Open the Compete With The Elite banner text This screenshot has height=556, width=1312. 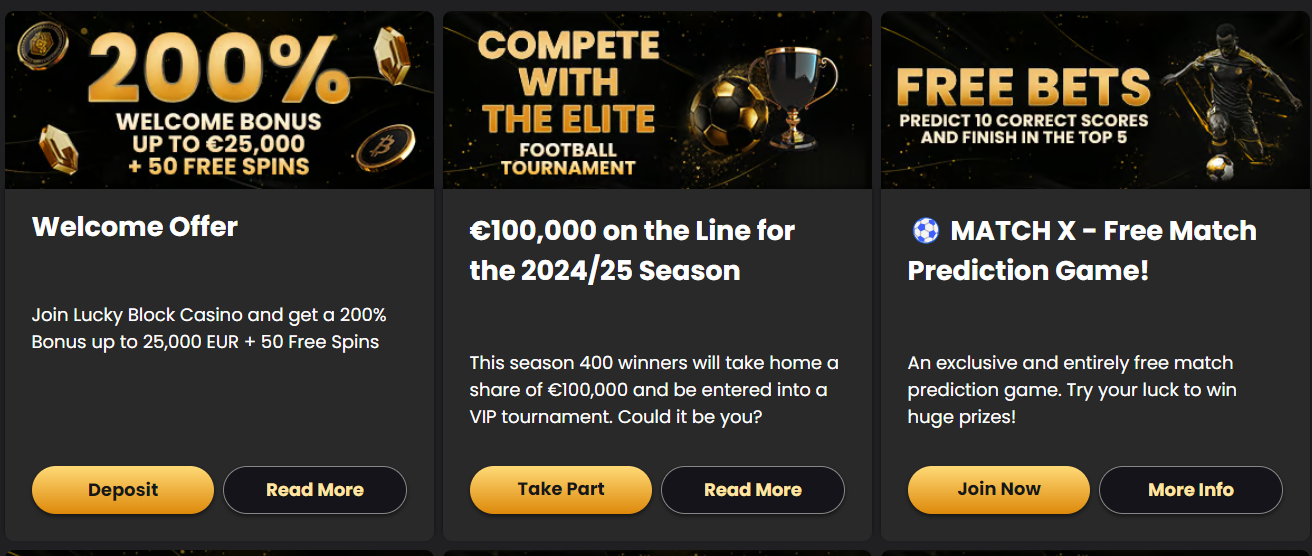(x=568, y=100)
